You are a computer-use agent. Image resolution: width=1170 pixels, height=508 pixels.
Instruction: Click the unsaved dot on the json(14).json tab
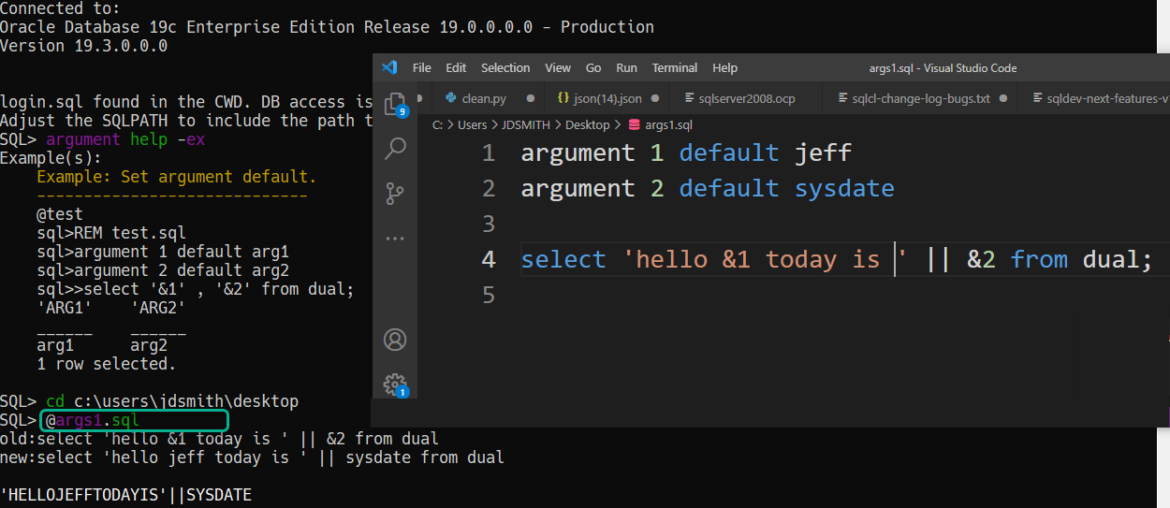coord(654,98)
